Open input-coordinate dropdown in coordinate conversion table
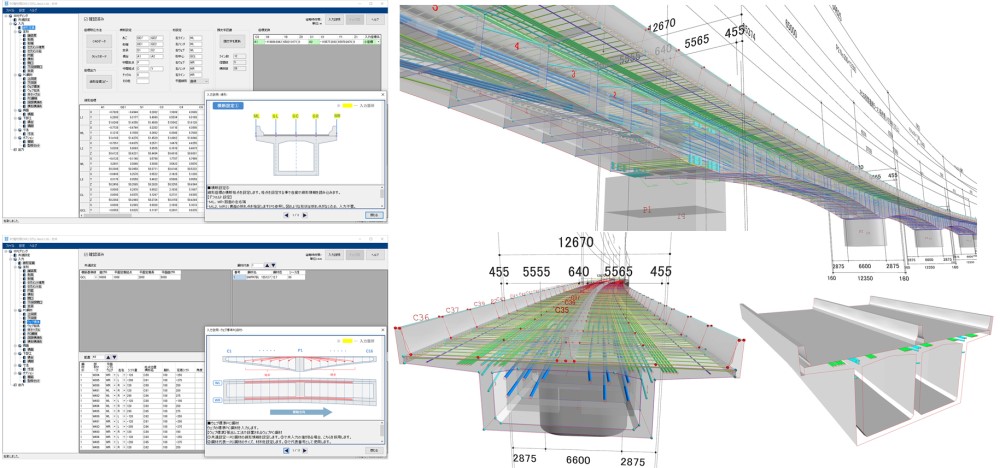The image size is (1000, 468). [373, 41]
